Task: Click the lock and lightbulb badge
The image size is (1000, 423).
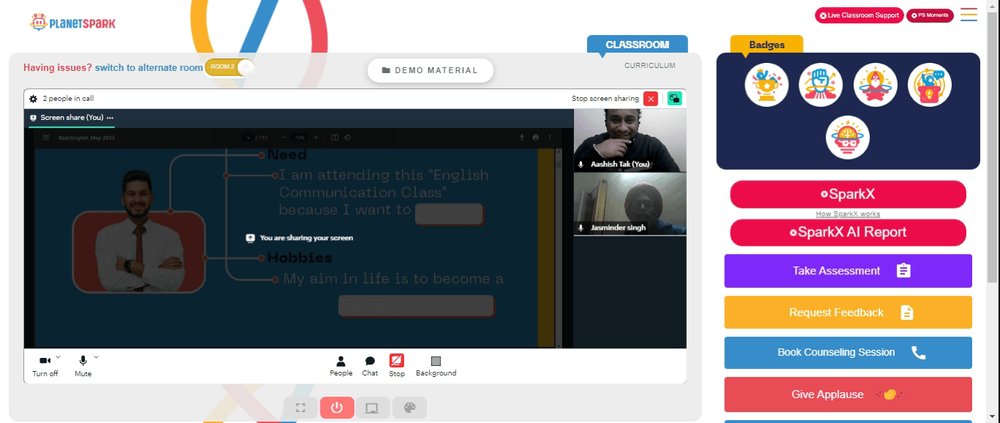Action: 930,85
